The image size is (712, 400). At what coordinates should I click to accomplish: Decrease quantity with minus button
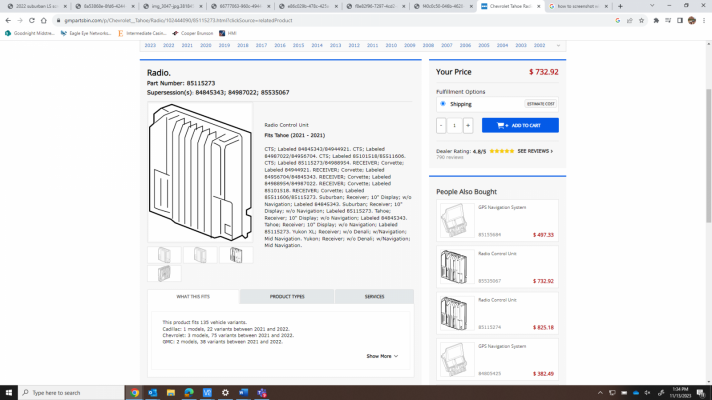pos(441,126)
